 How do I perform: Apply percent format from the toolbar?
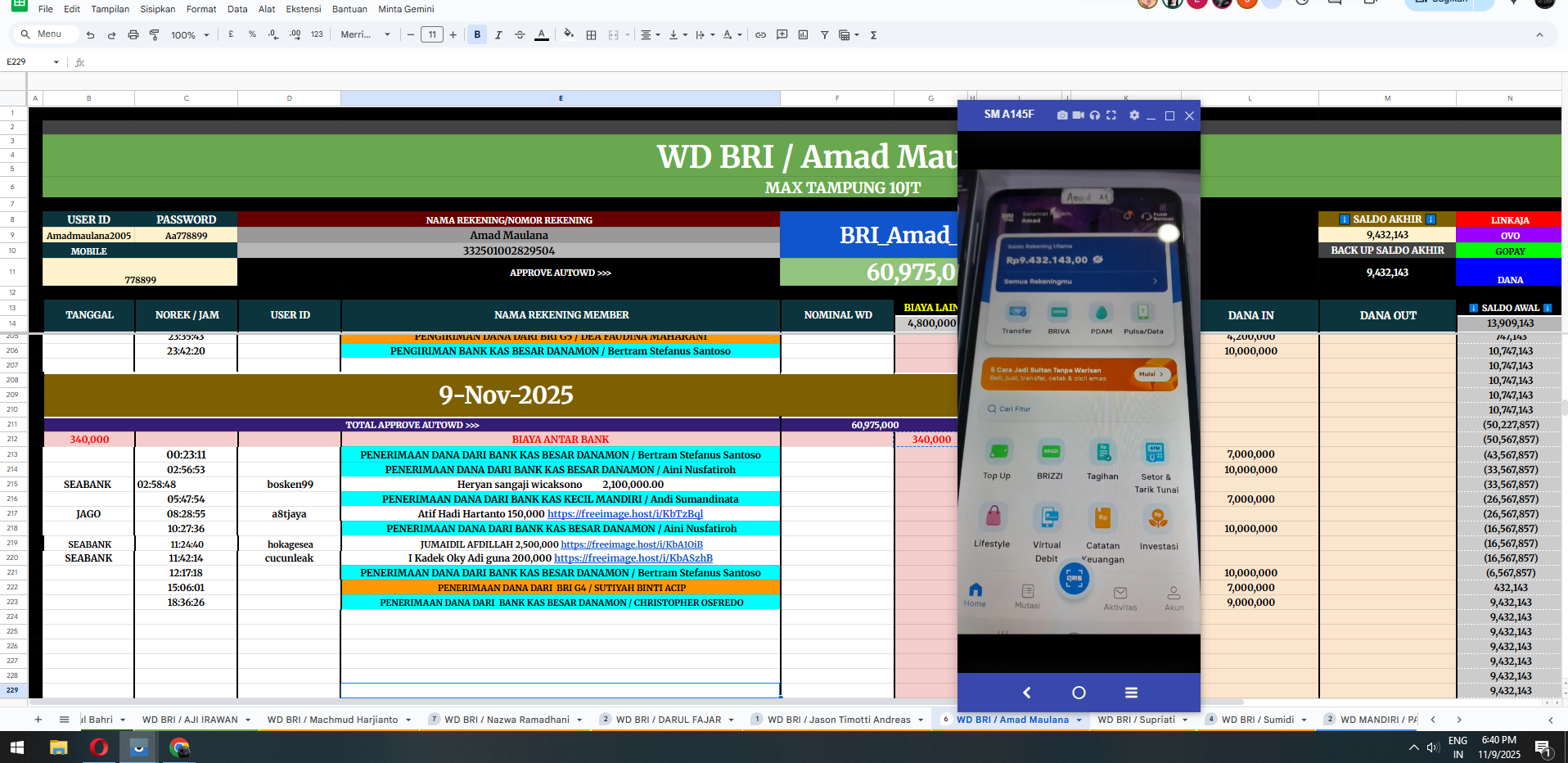tap(252, 34)
